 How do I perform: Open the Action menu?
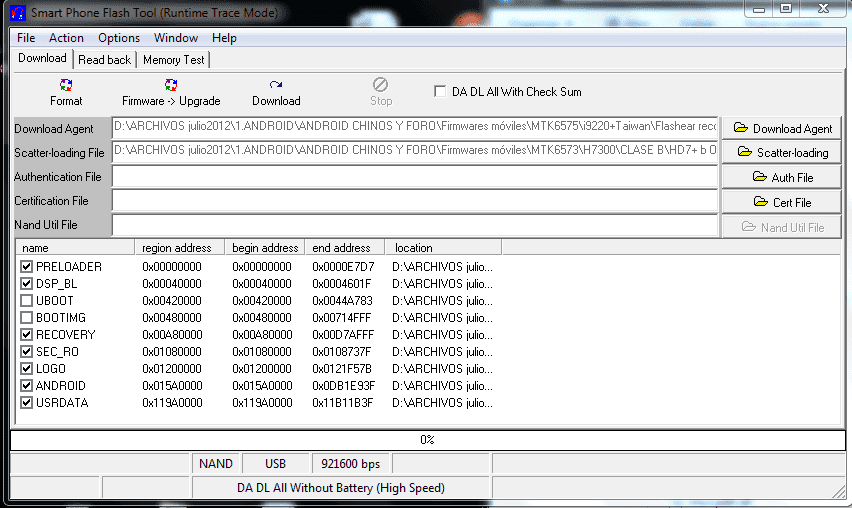(66, 38)
